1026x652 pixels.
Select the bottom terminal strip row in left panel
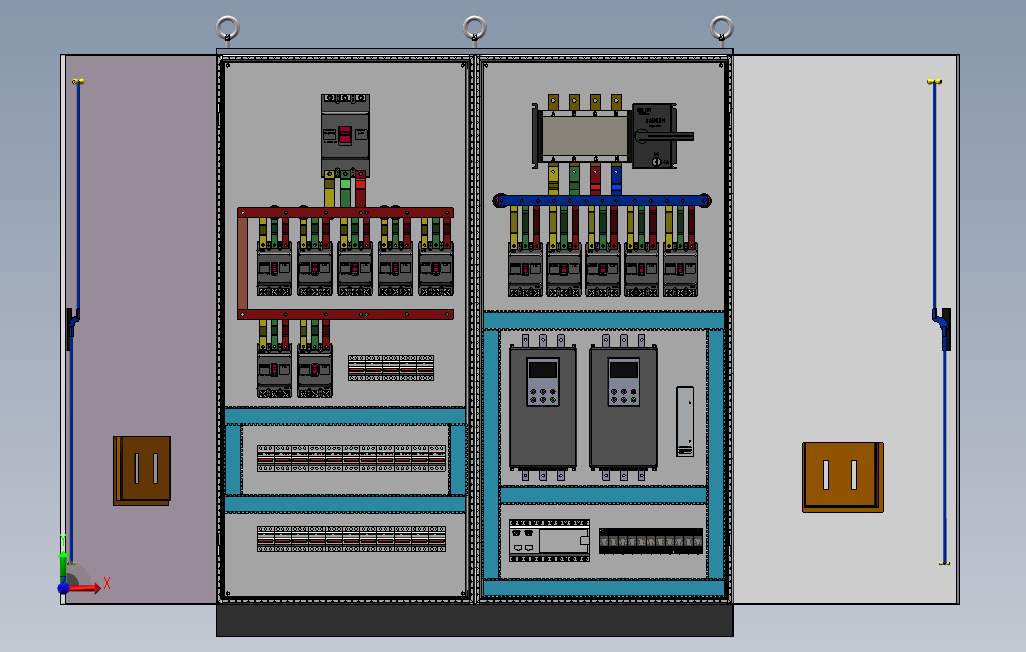[x=351, y=539]
